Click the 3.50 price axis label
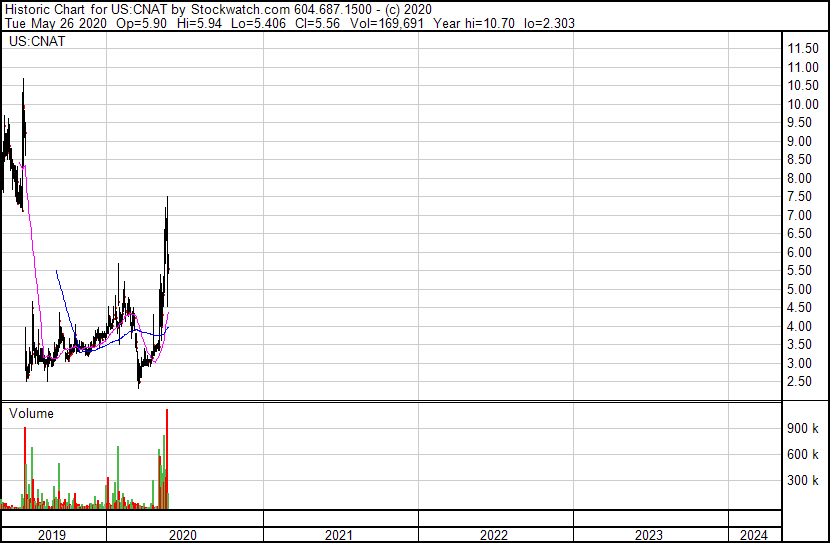The image size is (830, 543). (x=799, y=345)
